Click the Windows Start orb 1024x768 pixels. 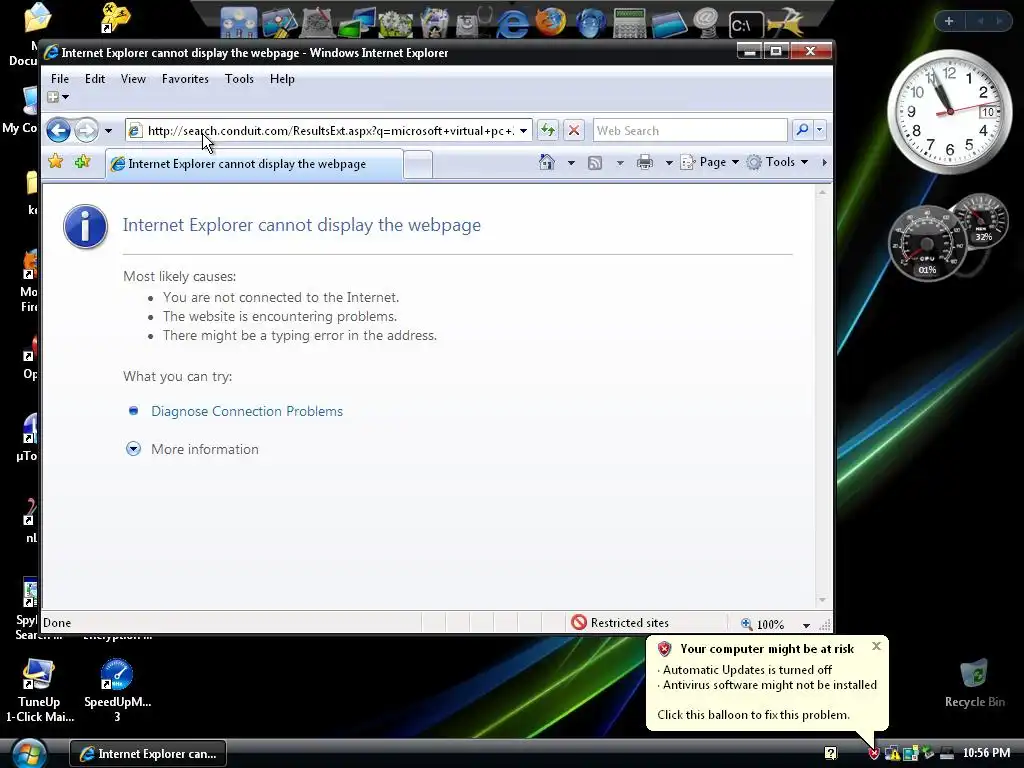point(29,754)
